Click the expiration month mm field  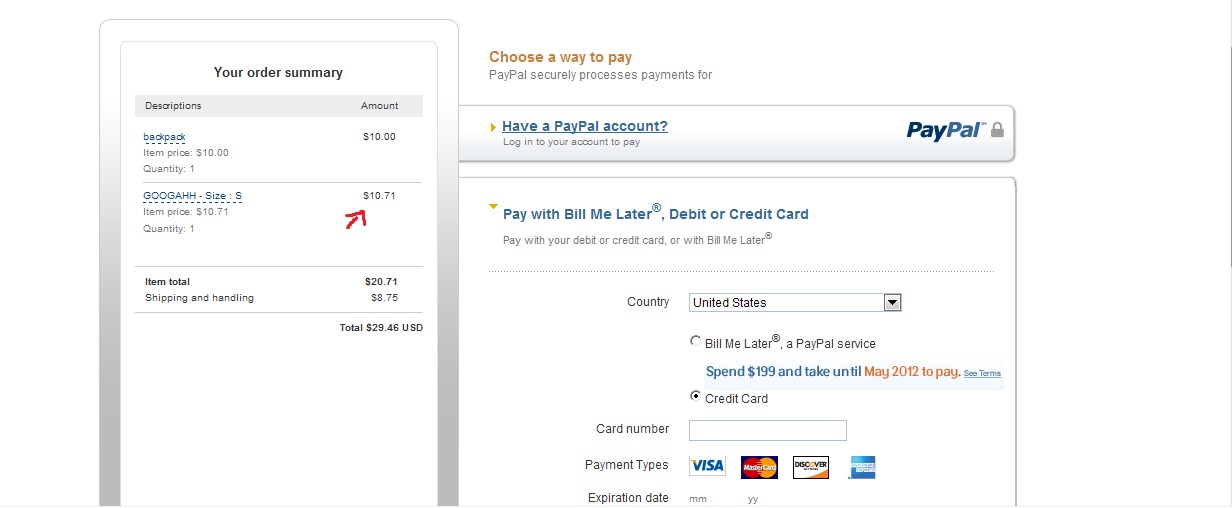(x=698, y=498)
